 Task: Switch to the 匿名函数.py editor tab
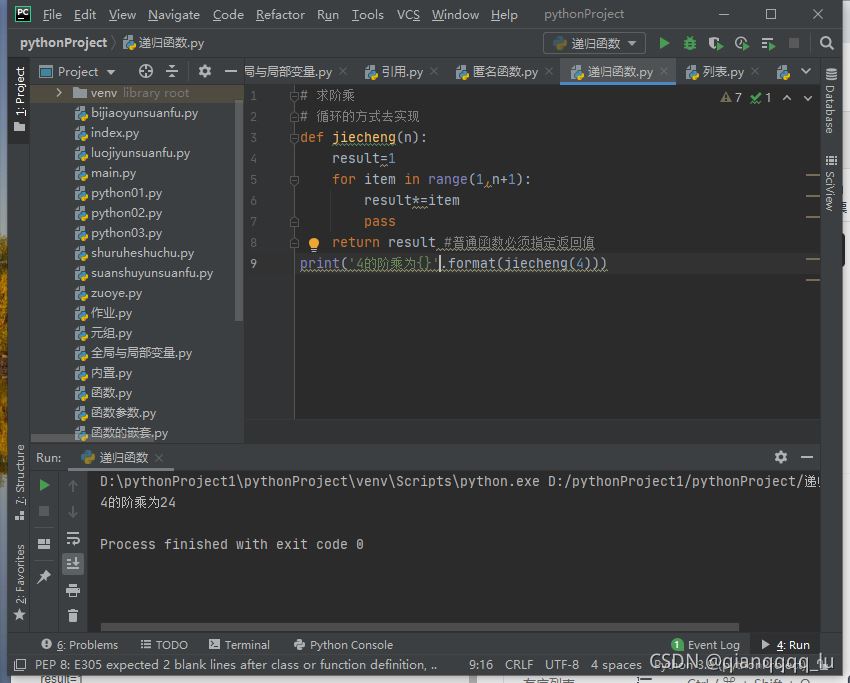[x=498, y=72]
